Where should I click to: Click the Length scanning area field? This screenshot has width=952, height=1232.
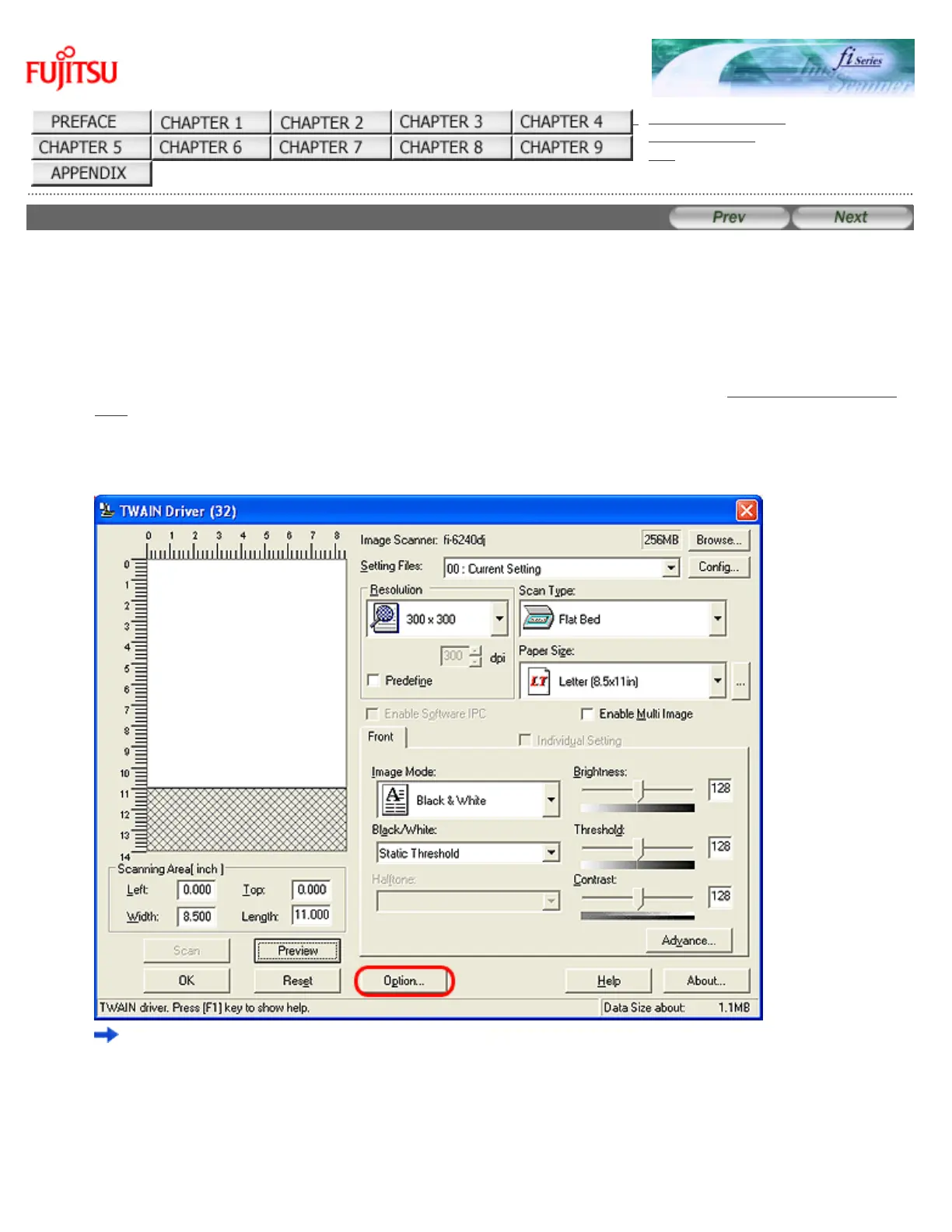[312, 915]
